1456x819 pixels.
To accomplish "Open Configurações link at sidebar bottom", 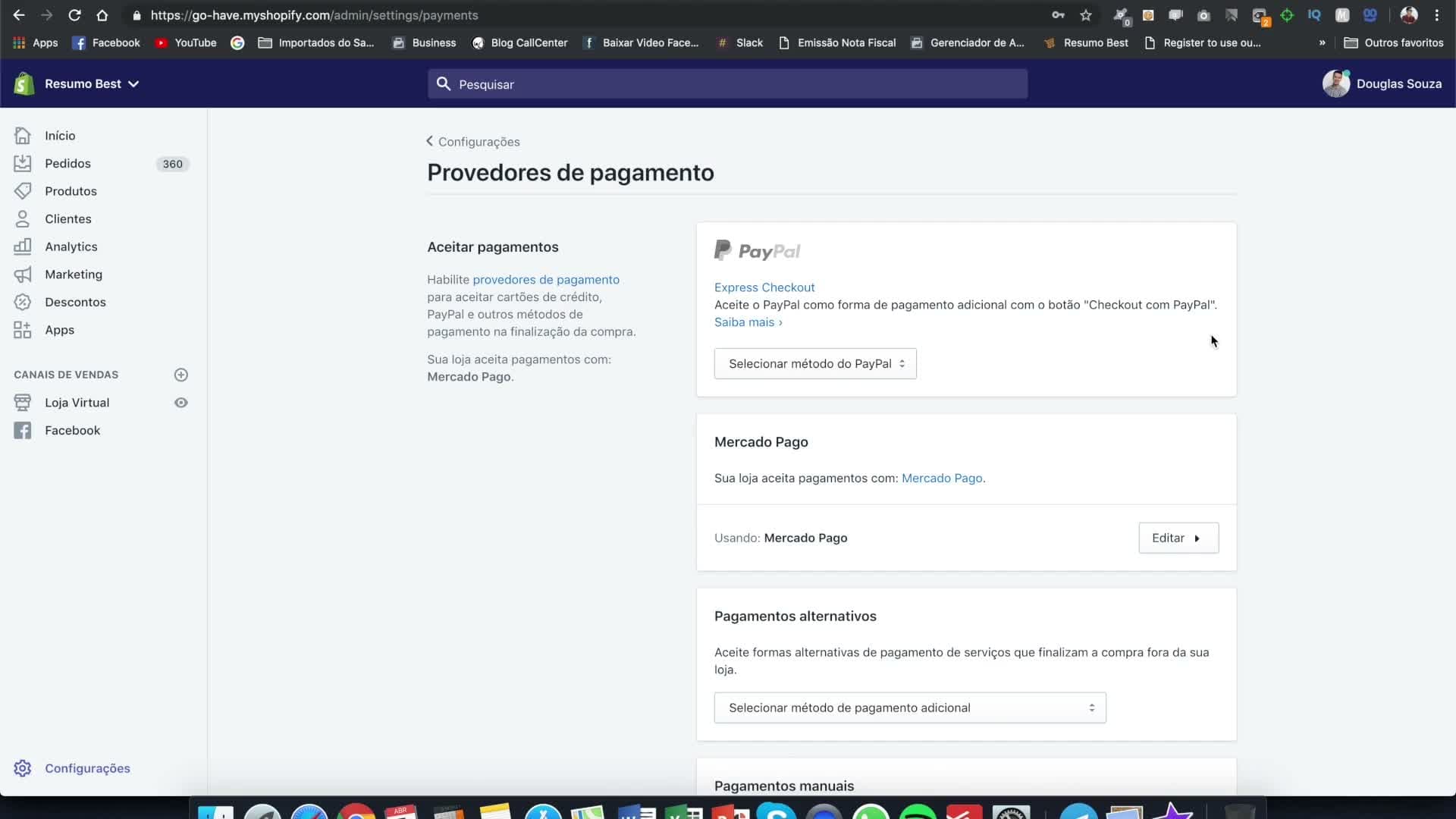I will pyautogui.click(x=87, y=768).
